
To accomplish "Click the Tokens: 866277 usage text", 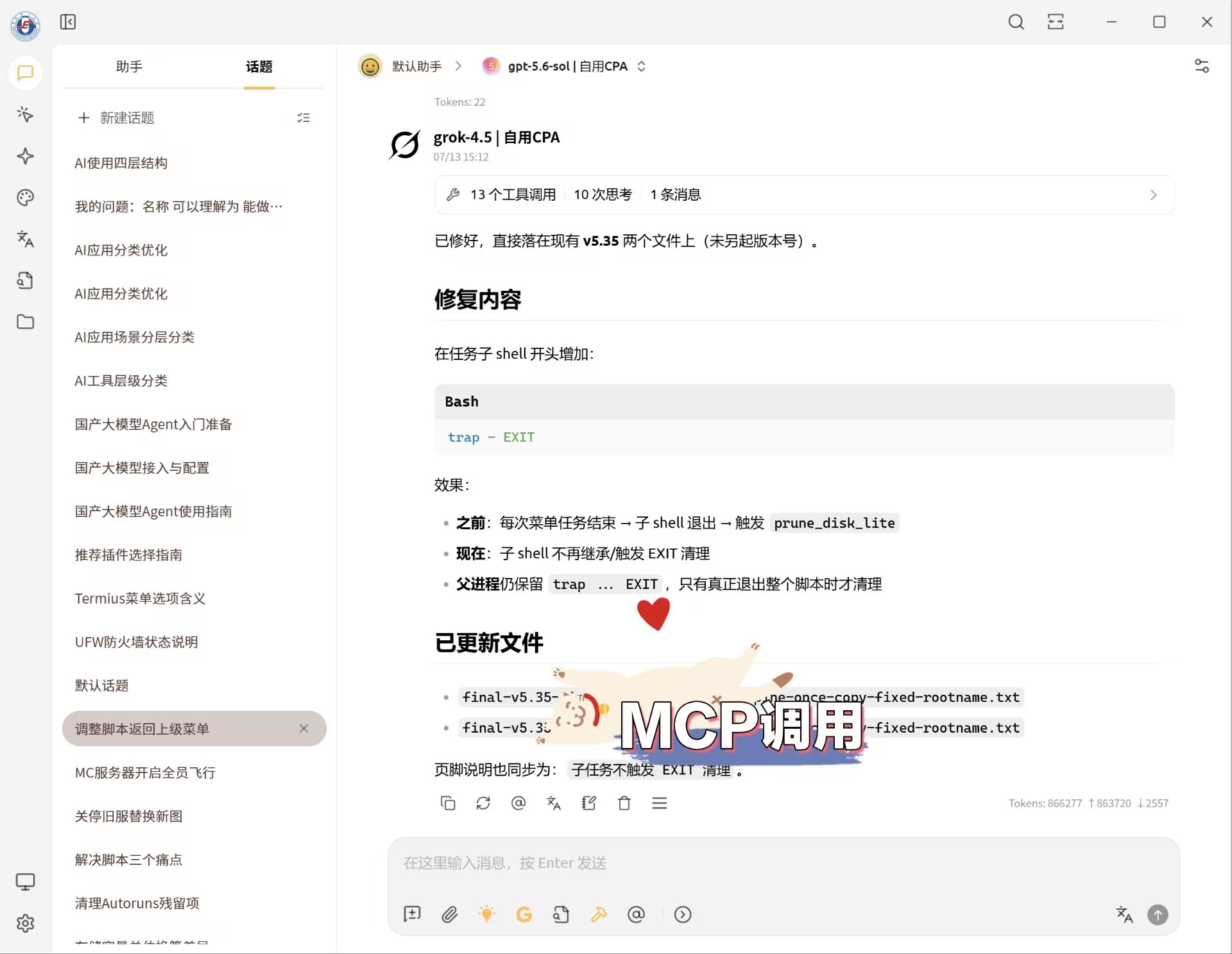I will click(1045, 803).
